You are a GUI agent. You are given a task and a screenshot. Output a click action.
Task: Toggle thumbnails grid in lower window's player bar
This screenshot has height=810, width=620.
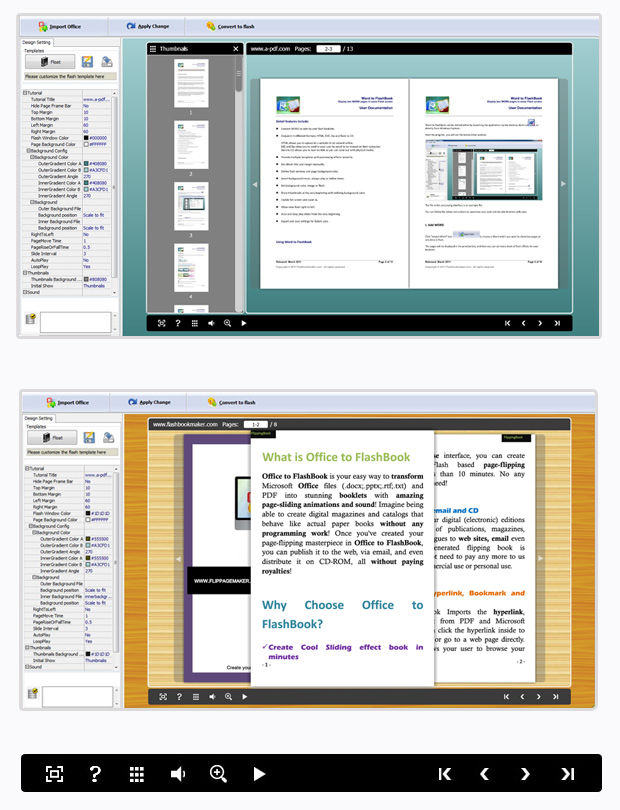pos(196,696)
